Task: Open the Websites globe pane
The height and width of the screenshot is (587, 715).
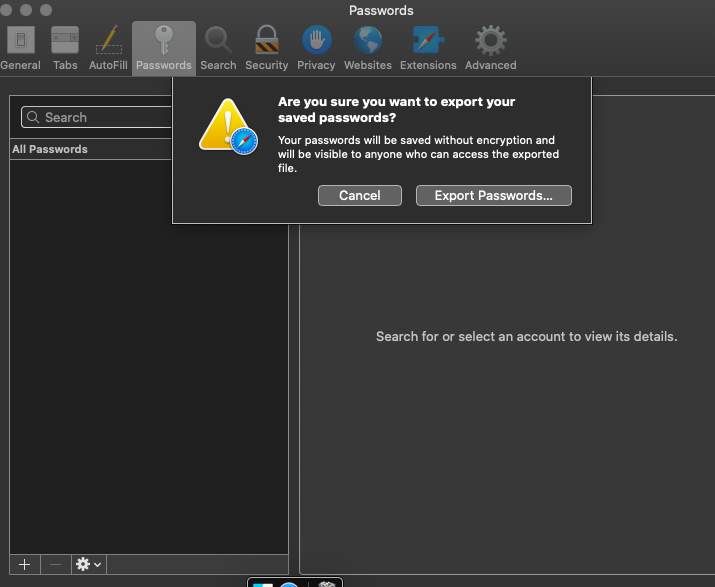Action: [x=368, y=48]
